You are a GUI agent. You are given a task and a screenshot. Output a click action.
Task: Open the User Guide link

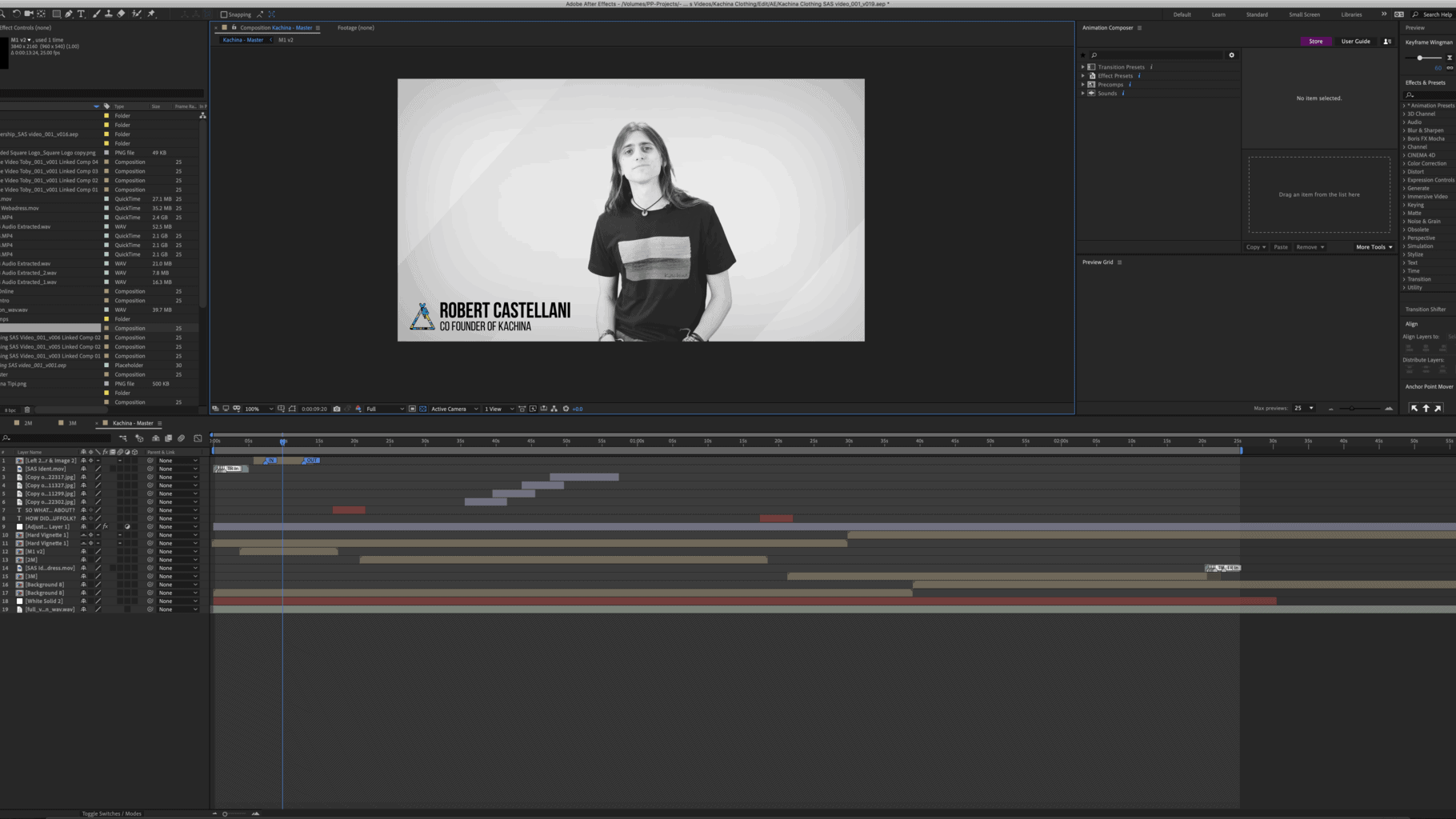click(1355, 42)
